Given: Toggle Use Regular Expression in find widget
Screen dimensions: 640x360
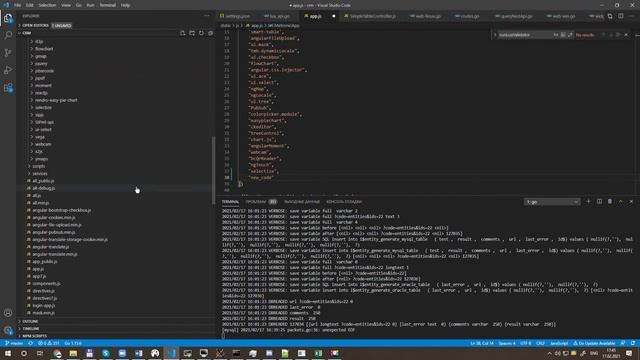Looking at the screenshot, I should tap(570, 35).
